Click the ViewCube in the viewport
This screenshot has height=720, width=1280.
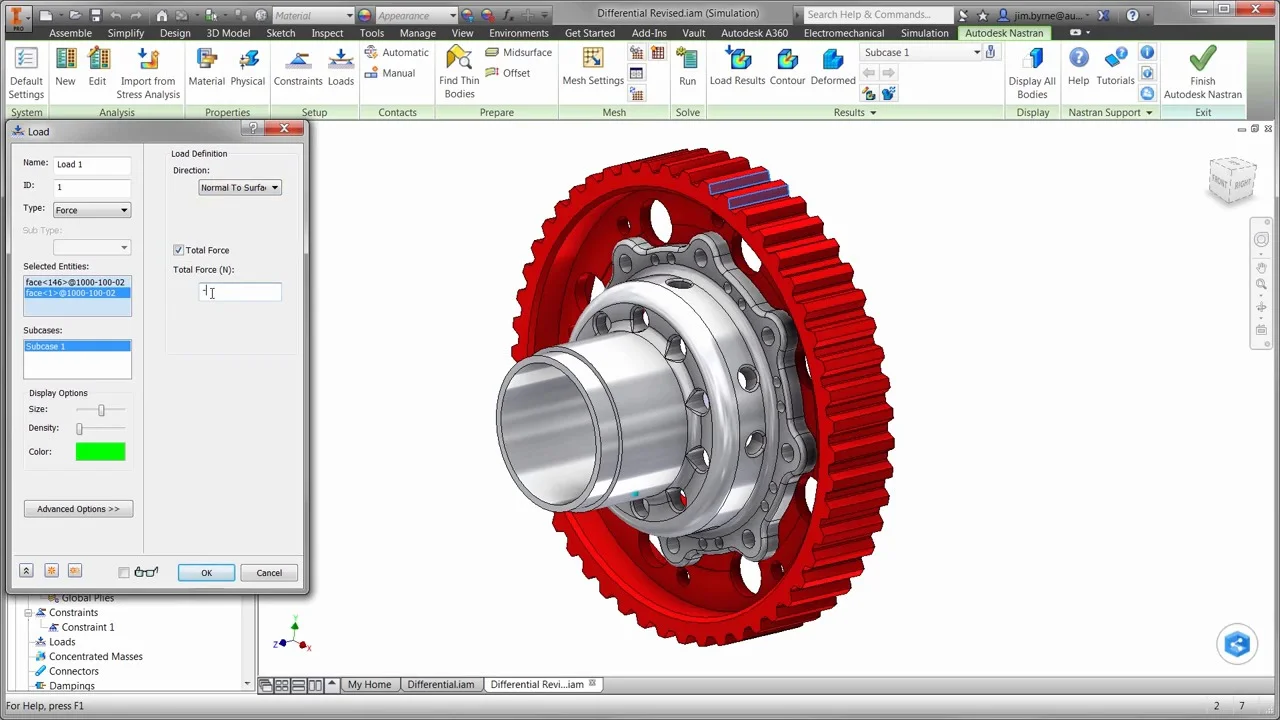pyautogui.click(x=1231, y=180)
